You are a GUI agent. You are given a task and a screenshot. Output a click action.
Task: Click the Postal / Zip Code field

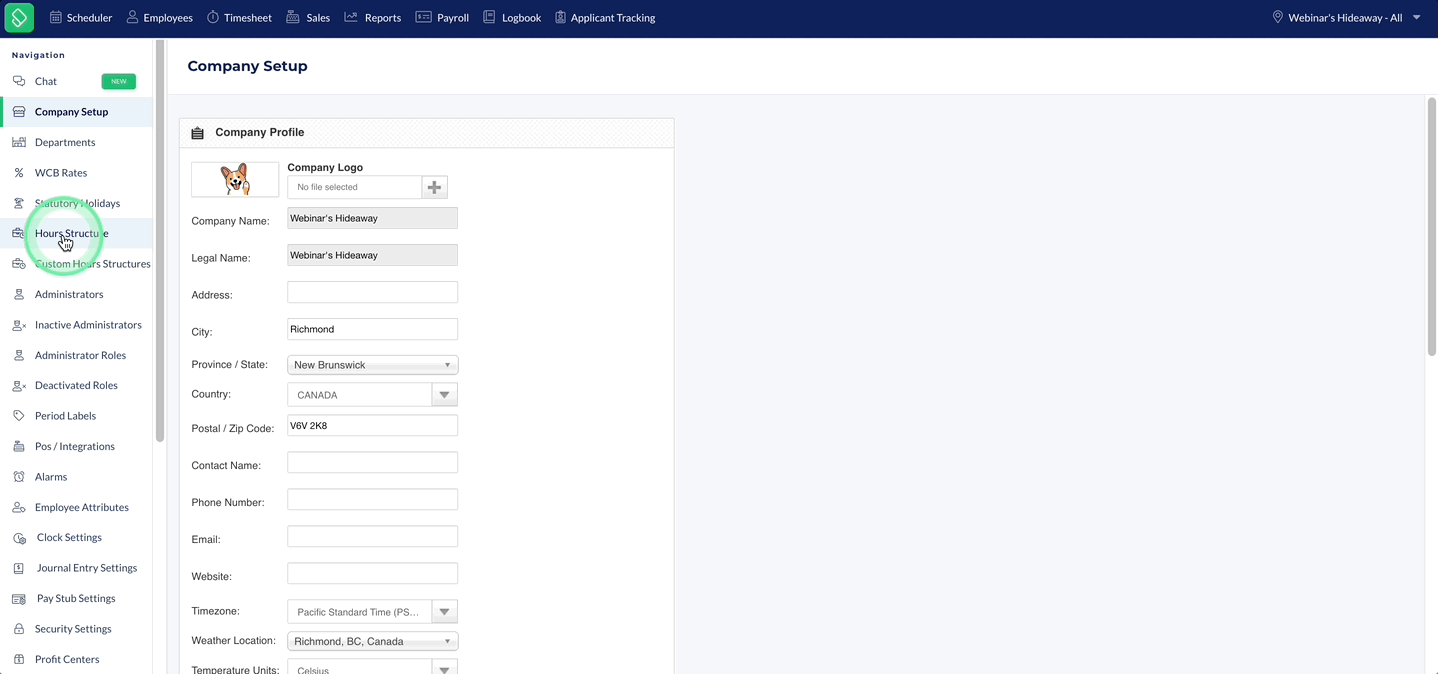pyautogui.click(x=372, y=425)
